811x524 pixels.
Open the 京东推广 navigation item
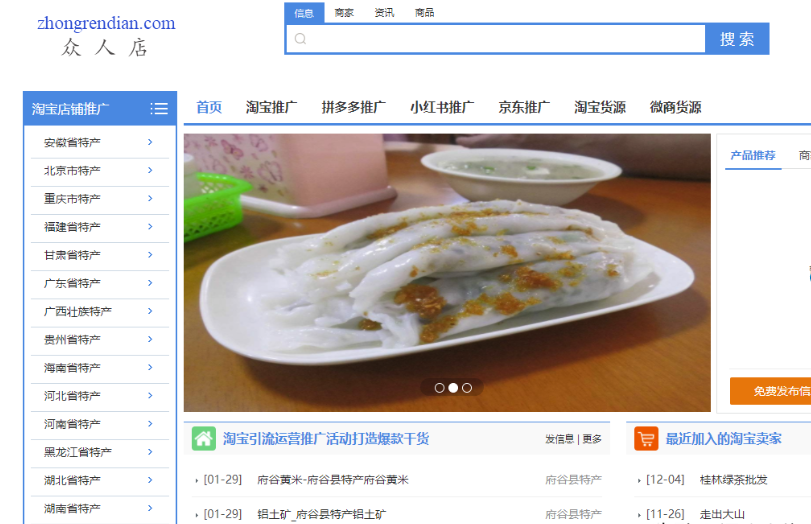point(524,108)
